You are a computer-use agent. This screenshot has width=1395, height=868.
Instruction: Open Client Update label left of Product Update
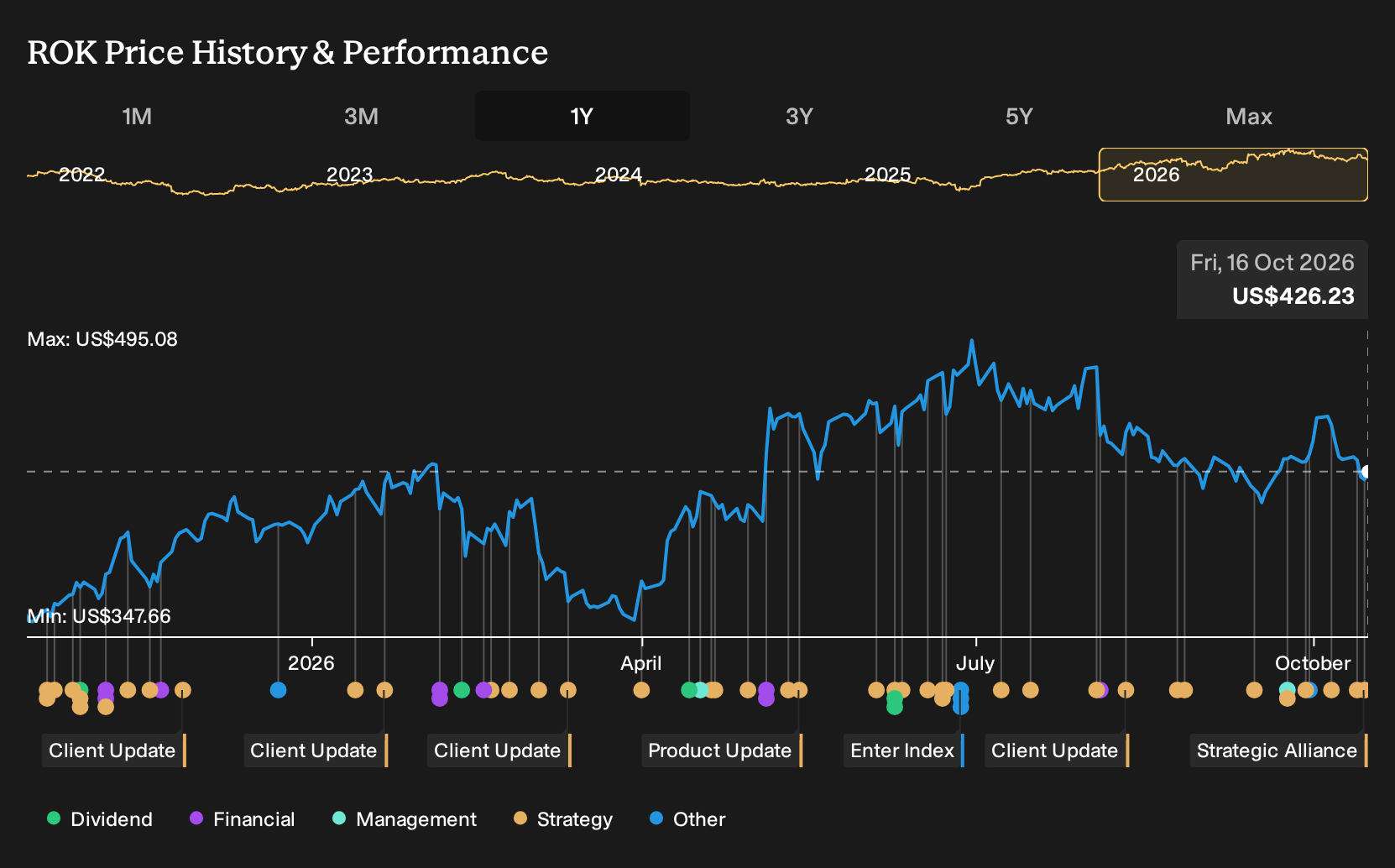coord(499,750)
